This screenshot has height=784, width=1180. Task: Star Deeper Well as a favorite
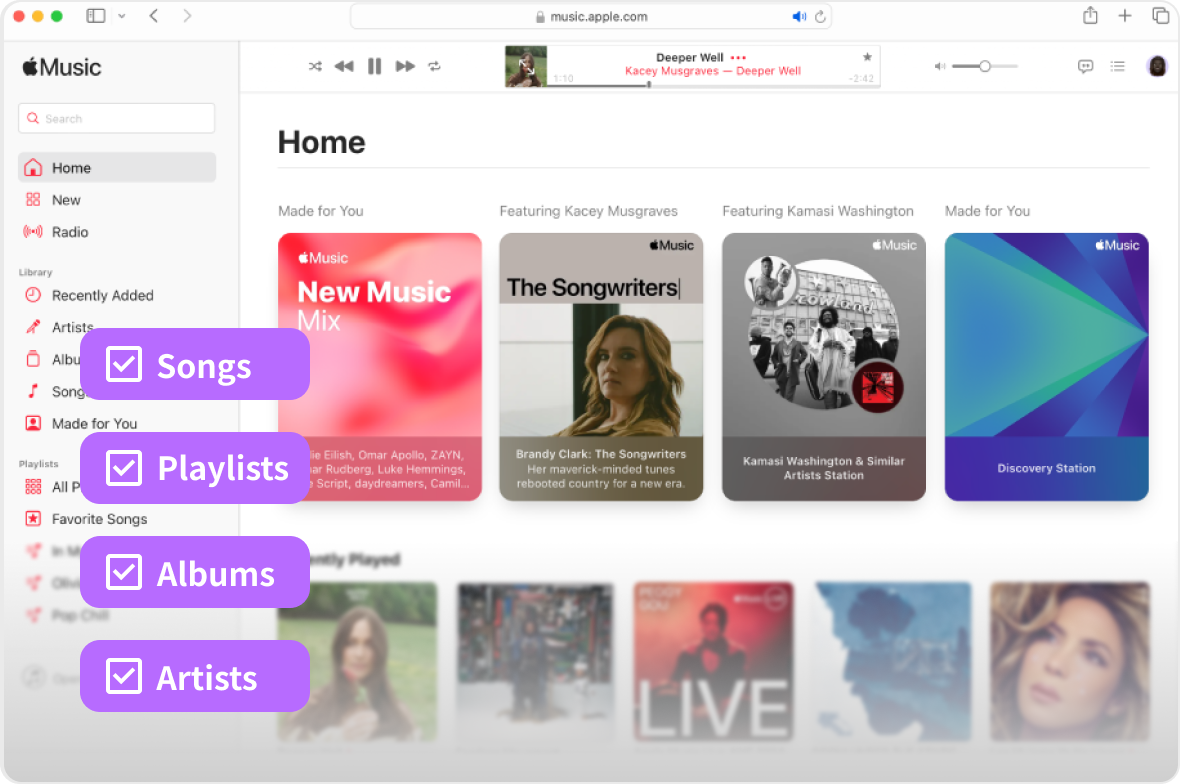click(867, 57)
